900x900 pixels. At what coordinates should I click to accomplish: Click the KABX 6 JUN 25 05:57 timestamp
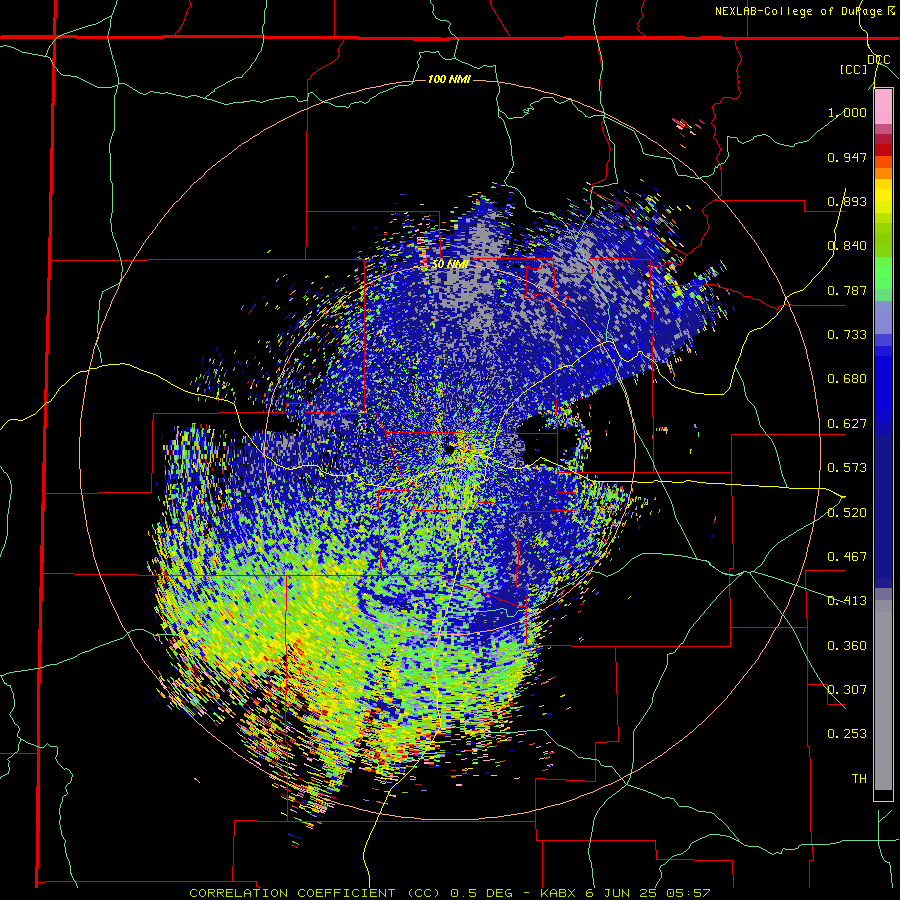(625, 893)
